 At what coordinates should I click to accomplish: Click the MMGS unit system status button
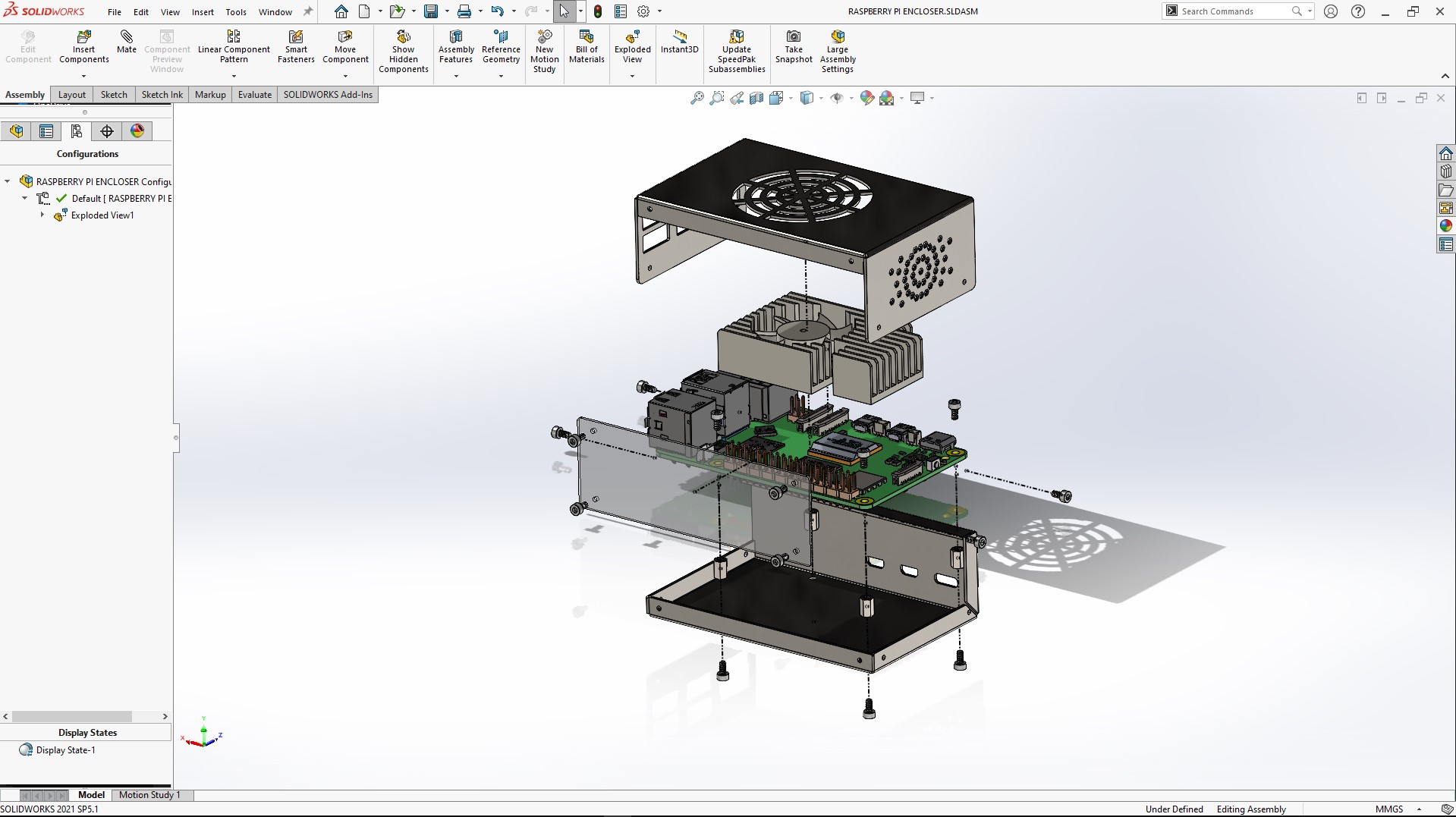pos(1389,809)
